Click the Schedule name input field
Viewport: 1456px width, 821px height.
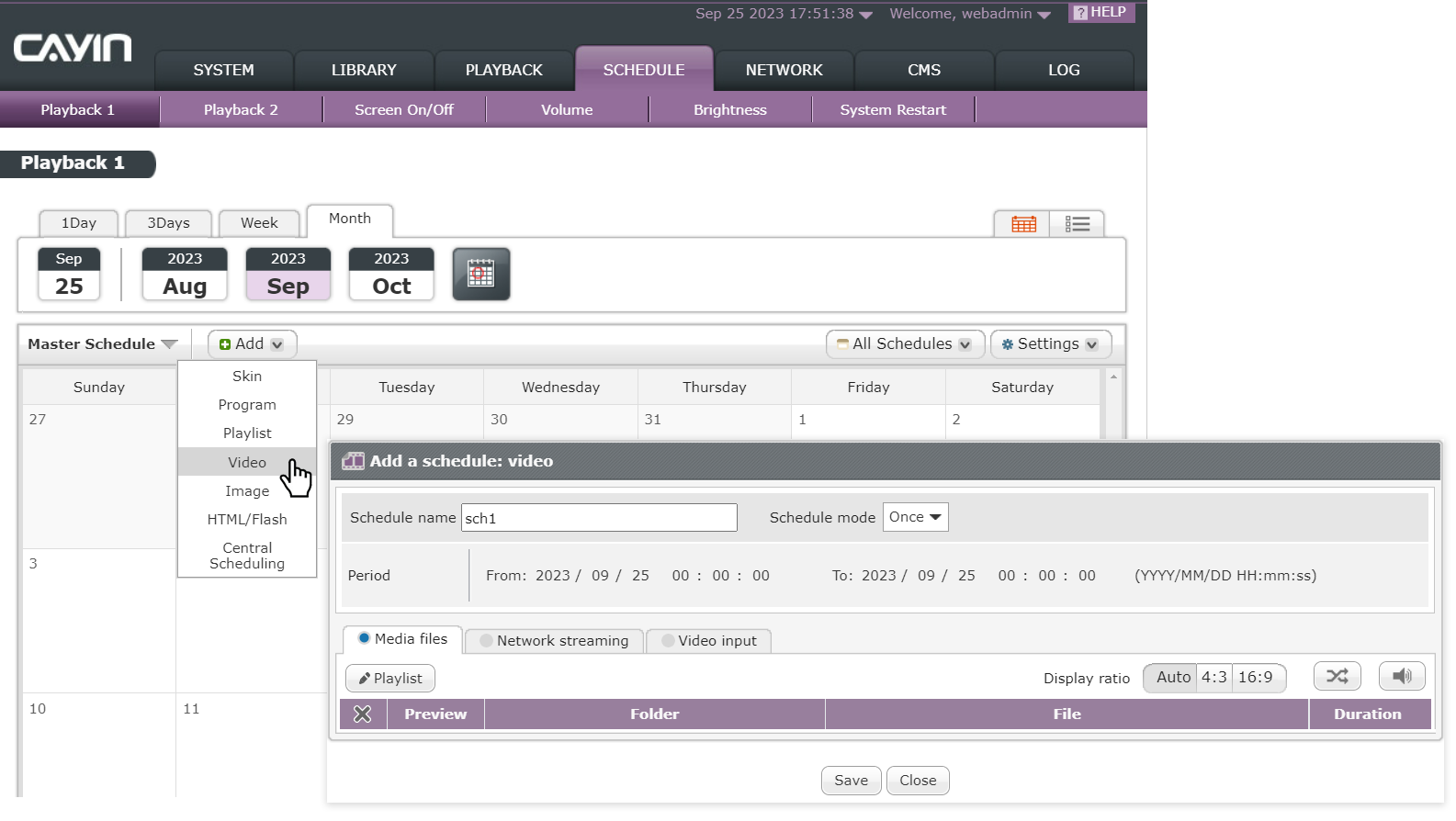(x=599, y=517)
